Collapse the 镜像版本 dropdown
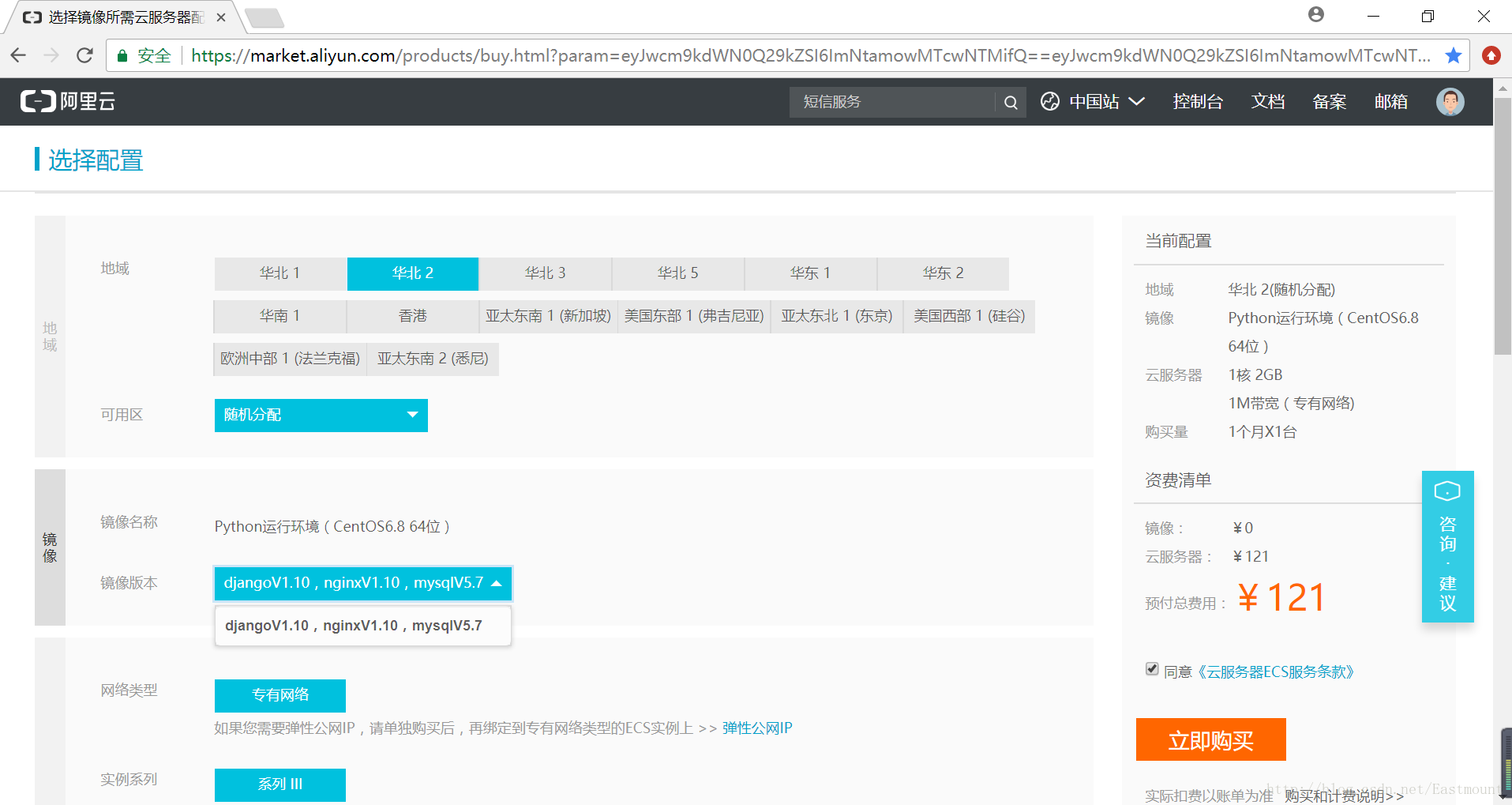Viewport: 1512px width, 805px height. (362, 583)
